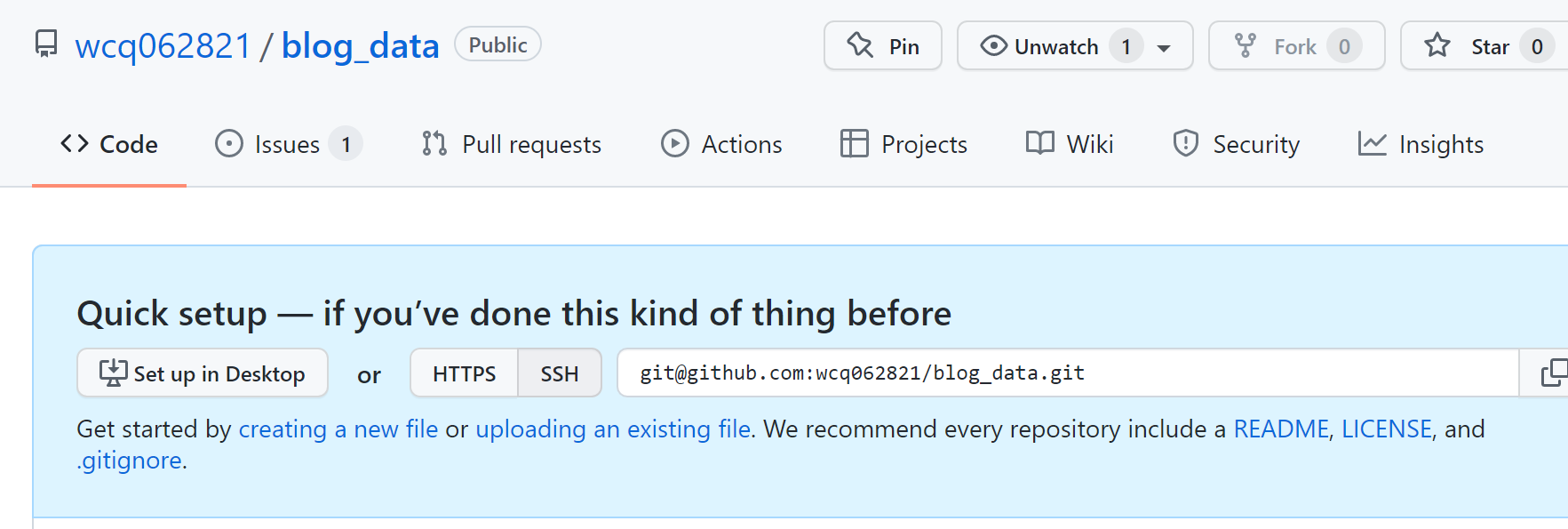
Task: Click the eye icon in the Unwatch button
Action: point(993,45)
